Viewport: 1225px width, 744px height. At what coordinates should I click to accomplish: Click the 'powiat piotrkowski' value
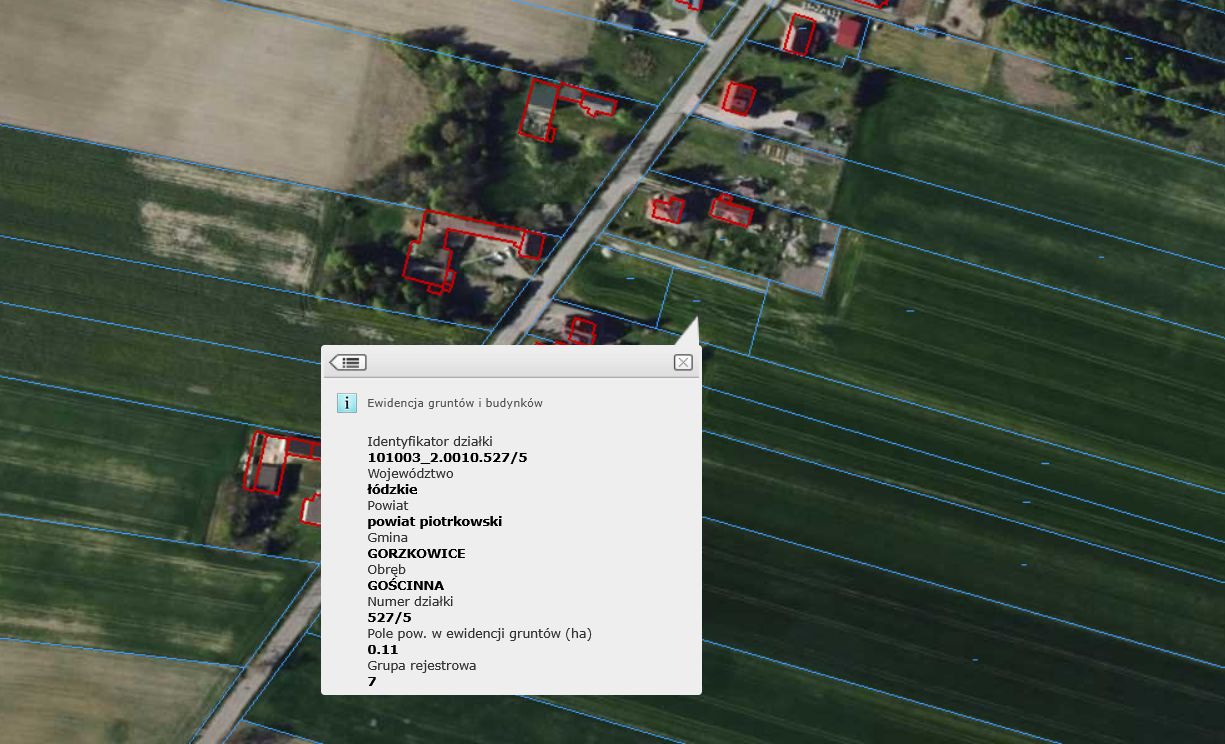tap(434, 521)
